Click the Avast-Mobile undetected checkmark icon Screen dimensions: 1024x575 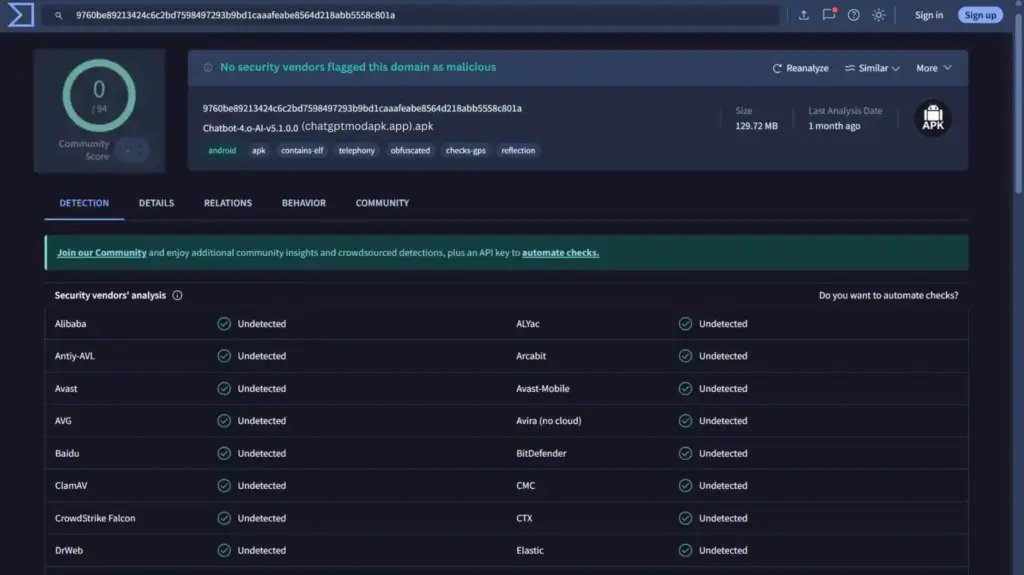point(685,388)
